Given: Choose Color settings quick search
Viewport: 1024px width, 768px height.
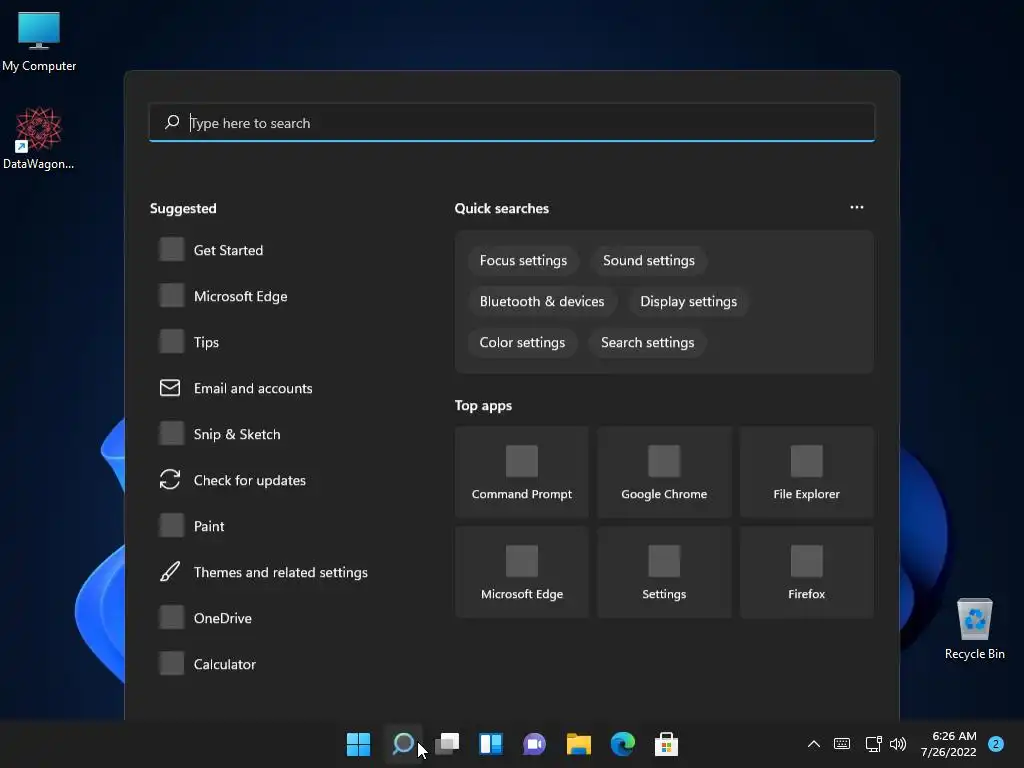Looking at the screenshot, I should [522, 343].
